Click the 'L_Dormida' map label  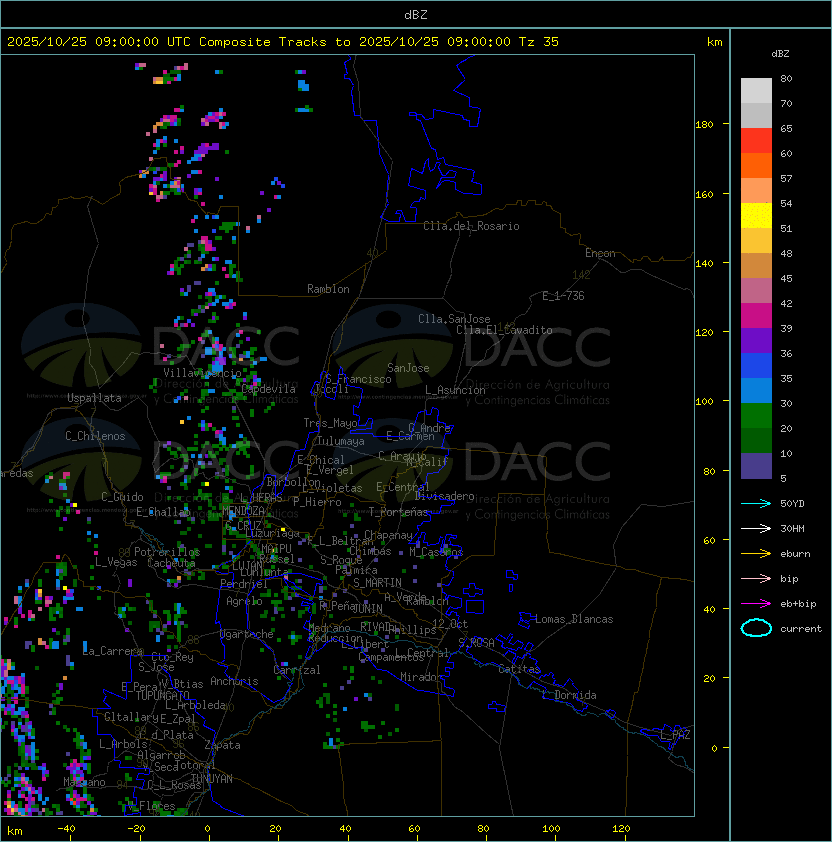pyautogui.click(x=569, y=695)
